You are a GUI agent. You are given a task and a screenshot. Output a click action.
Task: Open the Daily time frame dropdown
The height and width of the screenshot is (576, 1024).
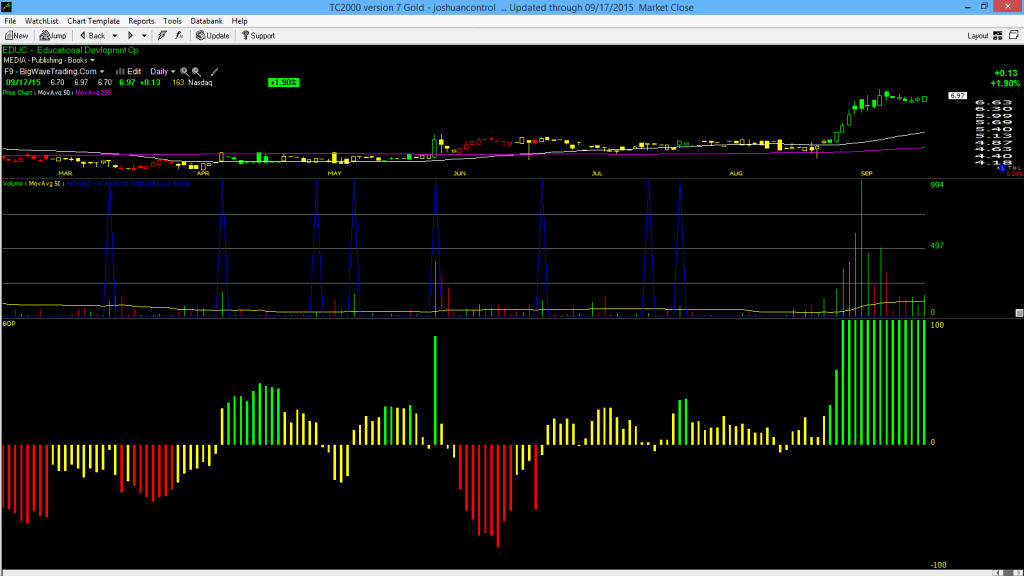163,71
